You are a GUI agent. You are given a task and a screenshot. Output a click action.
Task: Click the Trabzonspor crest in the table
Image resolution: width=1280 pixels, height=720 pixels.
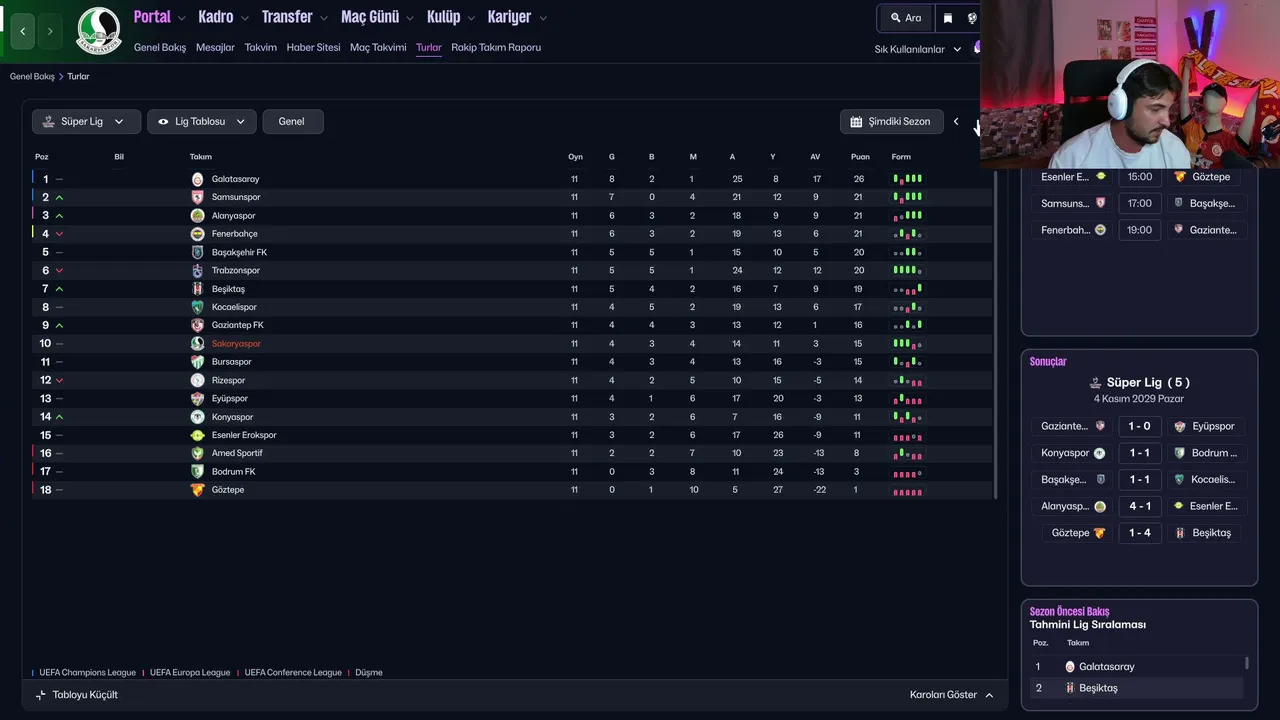coord(197,271)
